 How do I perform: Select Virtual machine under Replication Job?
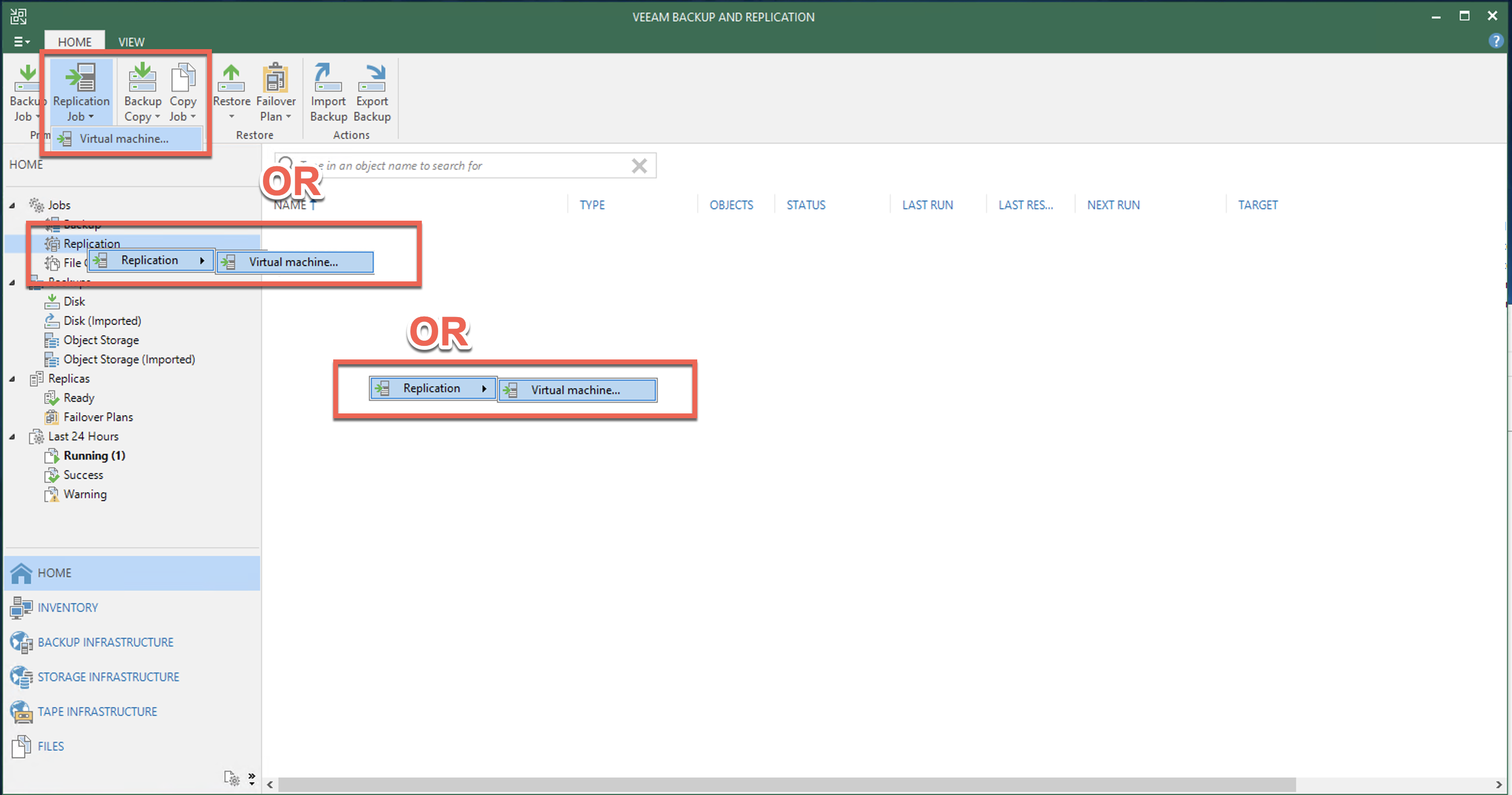pyautogui.click(x=124, y=139)
